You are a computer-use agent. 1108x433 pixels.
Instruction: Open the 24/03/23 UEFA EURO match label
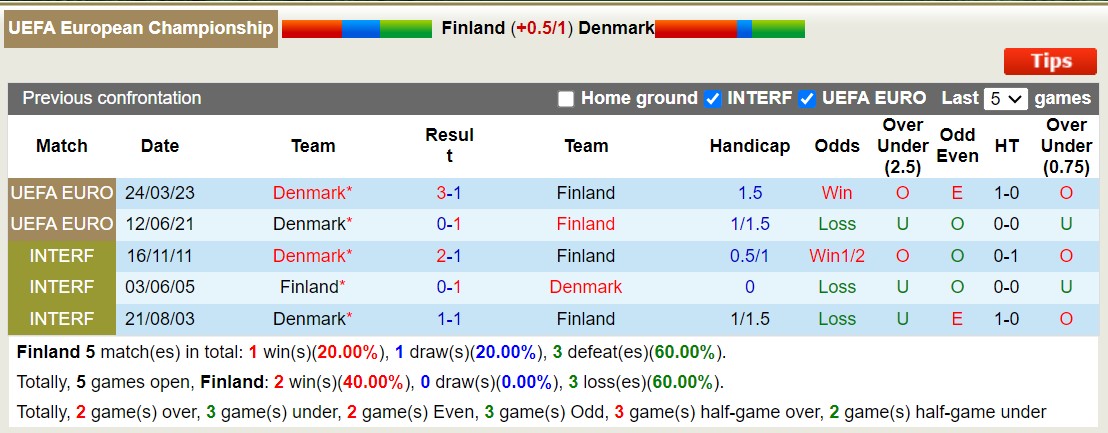point(62,193)
